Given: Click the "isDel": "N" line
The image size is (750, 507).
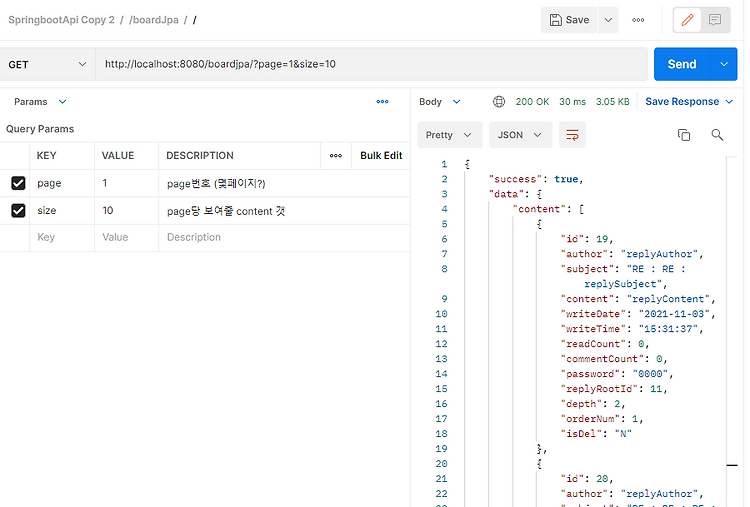Looking at the screenshot, I should click(596, 434).
